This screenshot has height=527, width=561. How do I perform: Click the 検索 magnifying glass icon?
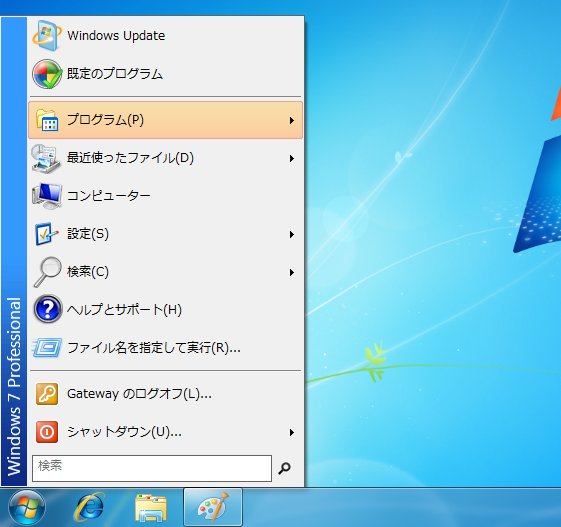pos(47,272)
